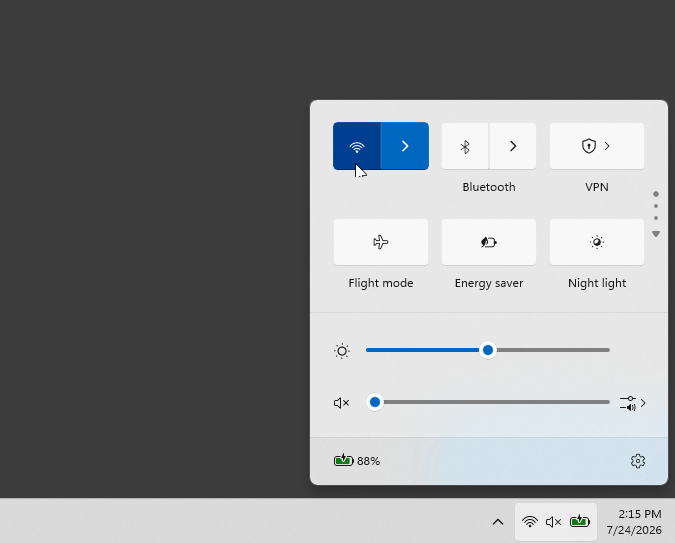Show hidden tray icons chevron

point(498,522)
